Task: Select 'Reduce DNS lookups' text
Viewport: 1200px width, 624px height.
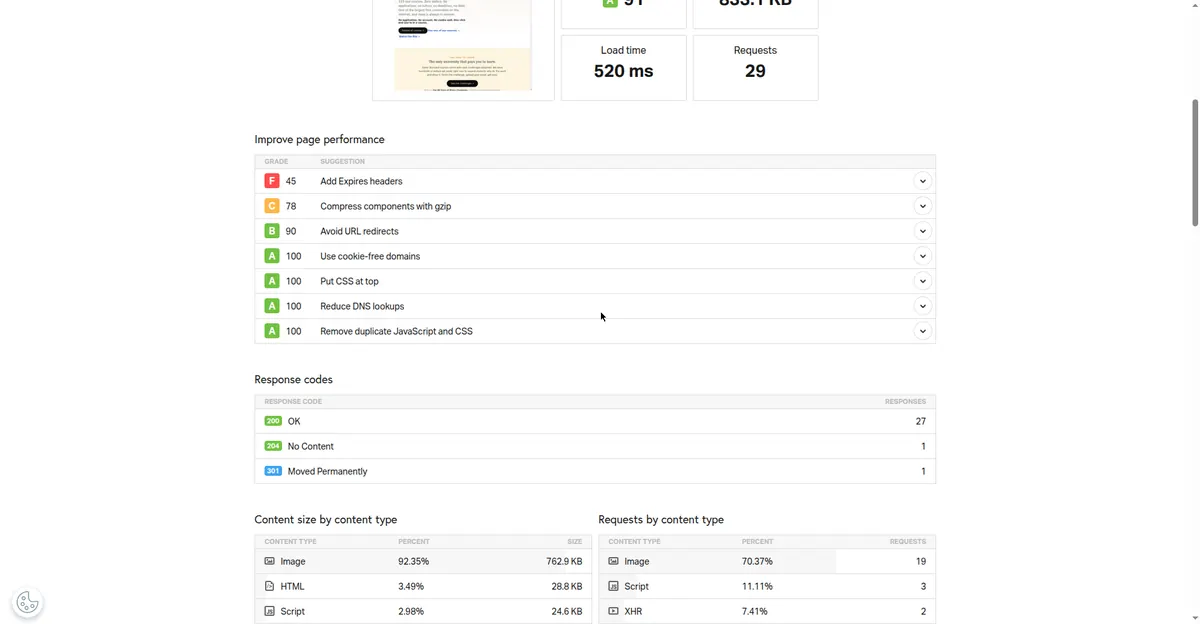Action: [362, 306]
